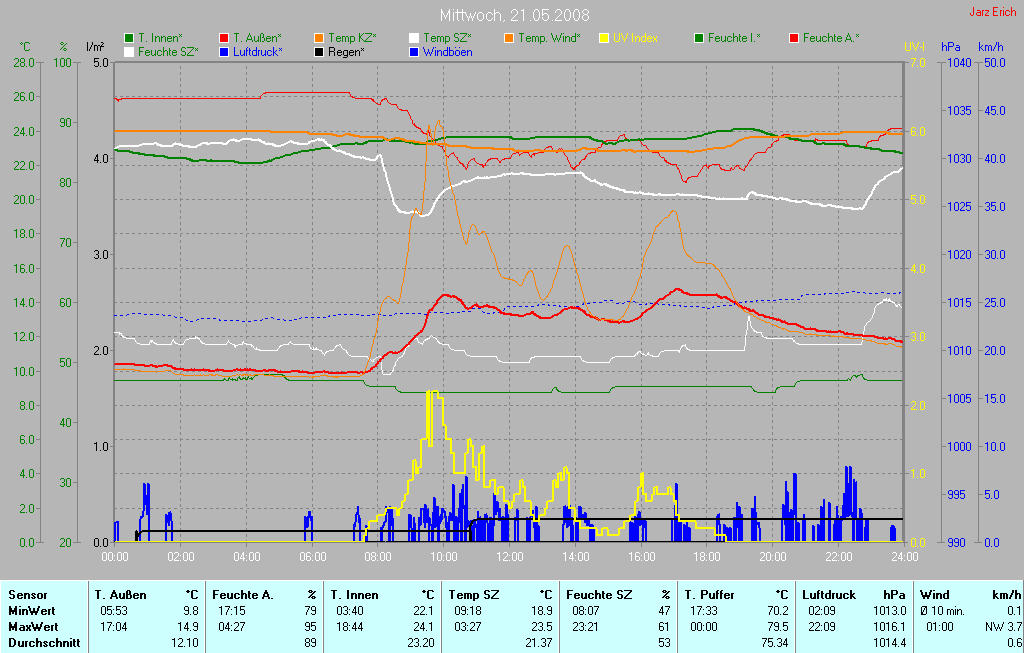Click the red T. Außen legend swatch
This screenshot has width=1024, height=653.
(x=224, y=38)
